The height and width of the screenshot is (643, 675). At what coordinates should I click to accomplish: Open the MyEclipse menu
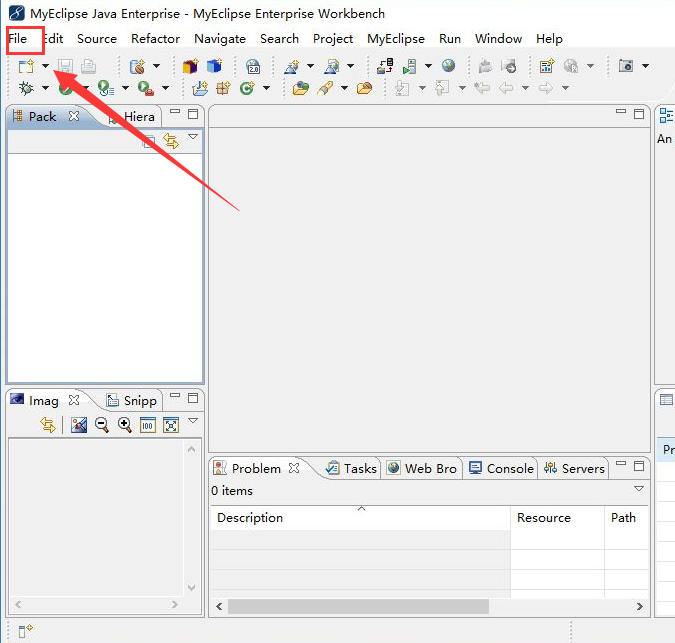click(396, 39)
